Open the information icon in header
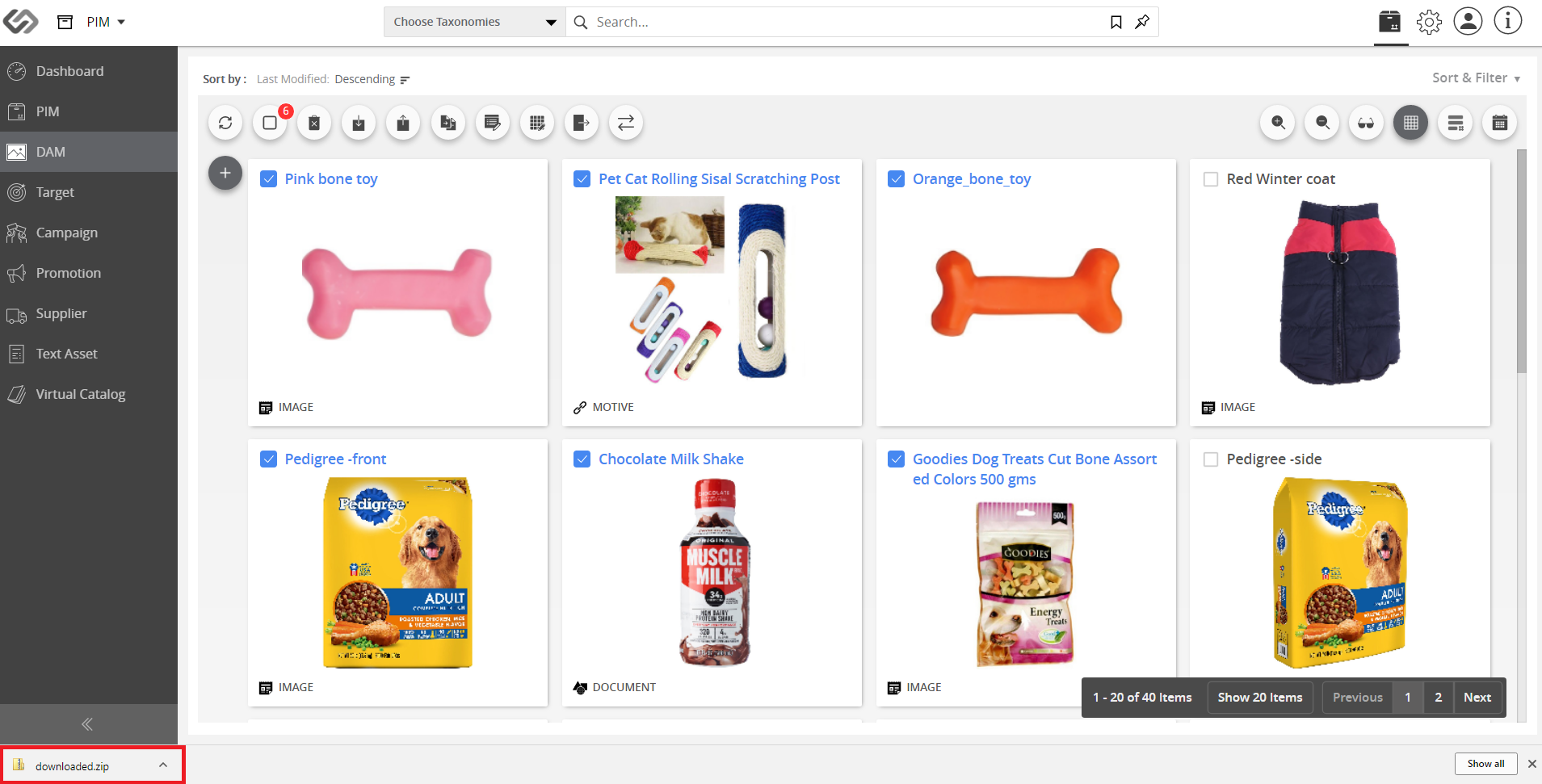1542x784 pixels. point(1507,21)
